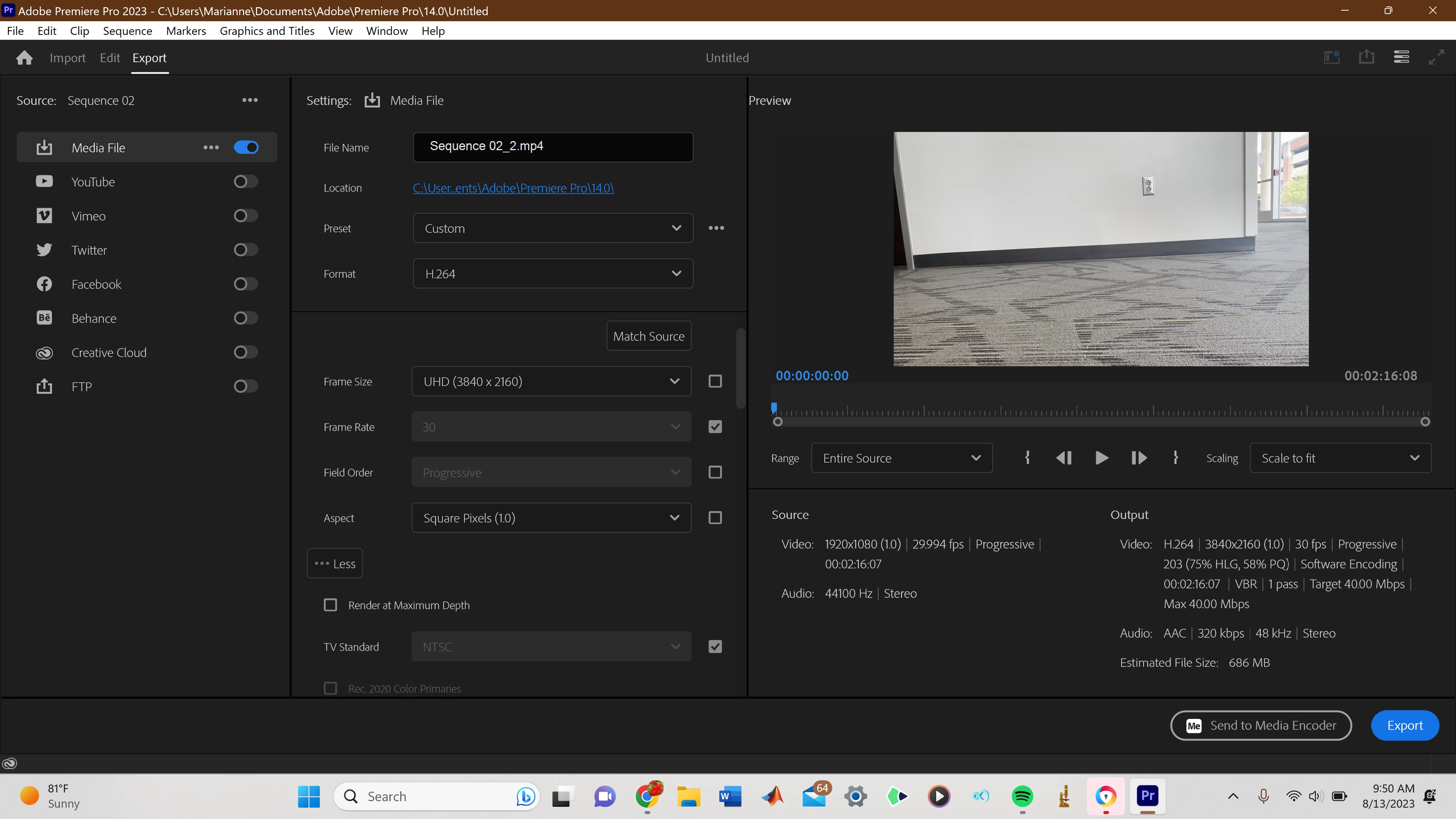Step back one frame in preview
1456x819 pixels.
(1064, 458)
